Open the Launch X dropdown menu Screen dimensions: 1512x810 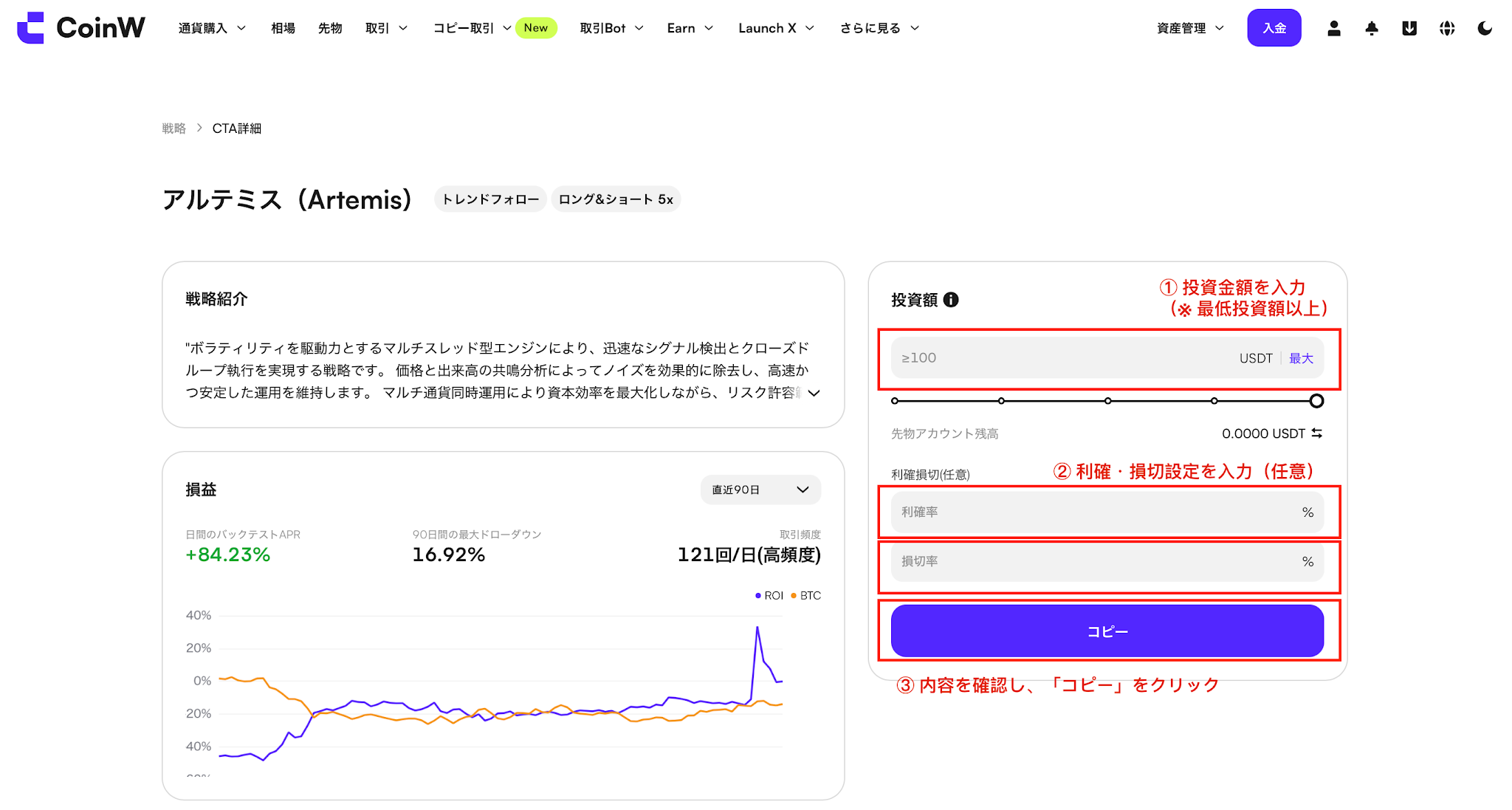pos(776,28)
